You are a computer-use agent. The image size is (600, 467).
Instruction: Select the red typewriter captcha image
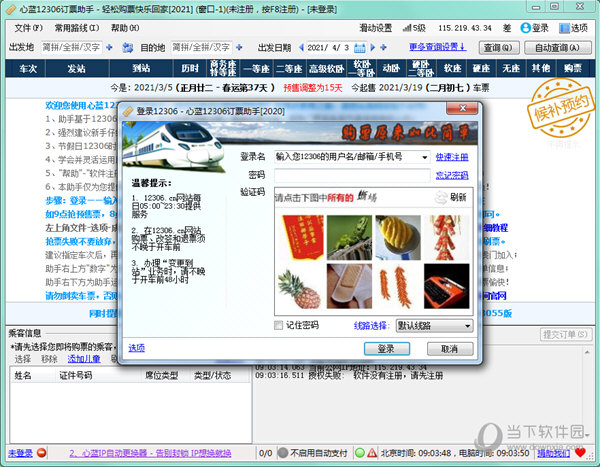coord(447,286)
